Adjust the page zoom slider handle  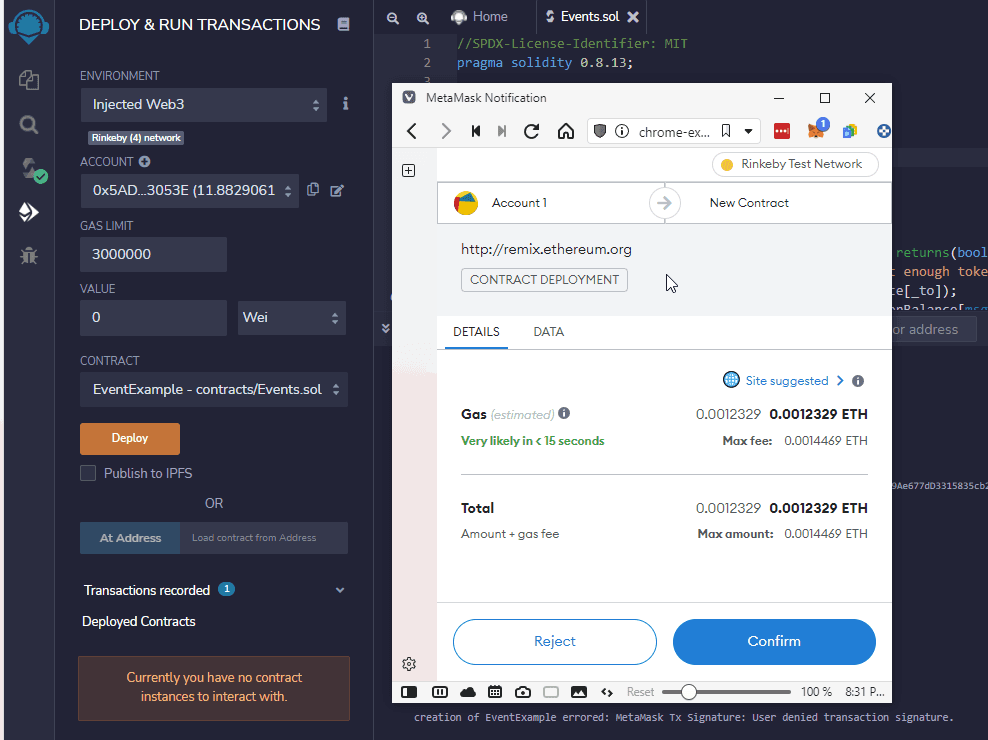[689, 692]
